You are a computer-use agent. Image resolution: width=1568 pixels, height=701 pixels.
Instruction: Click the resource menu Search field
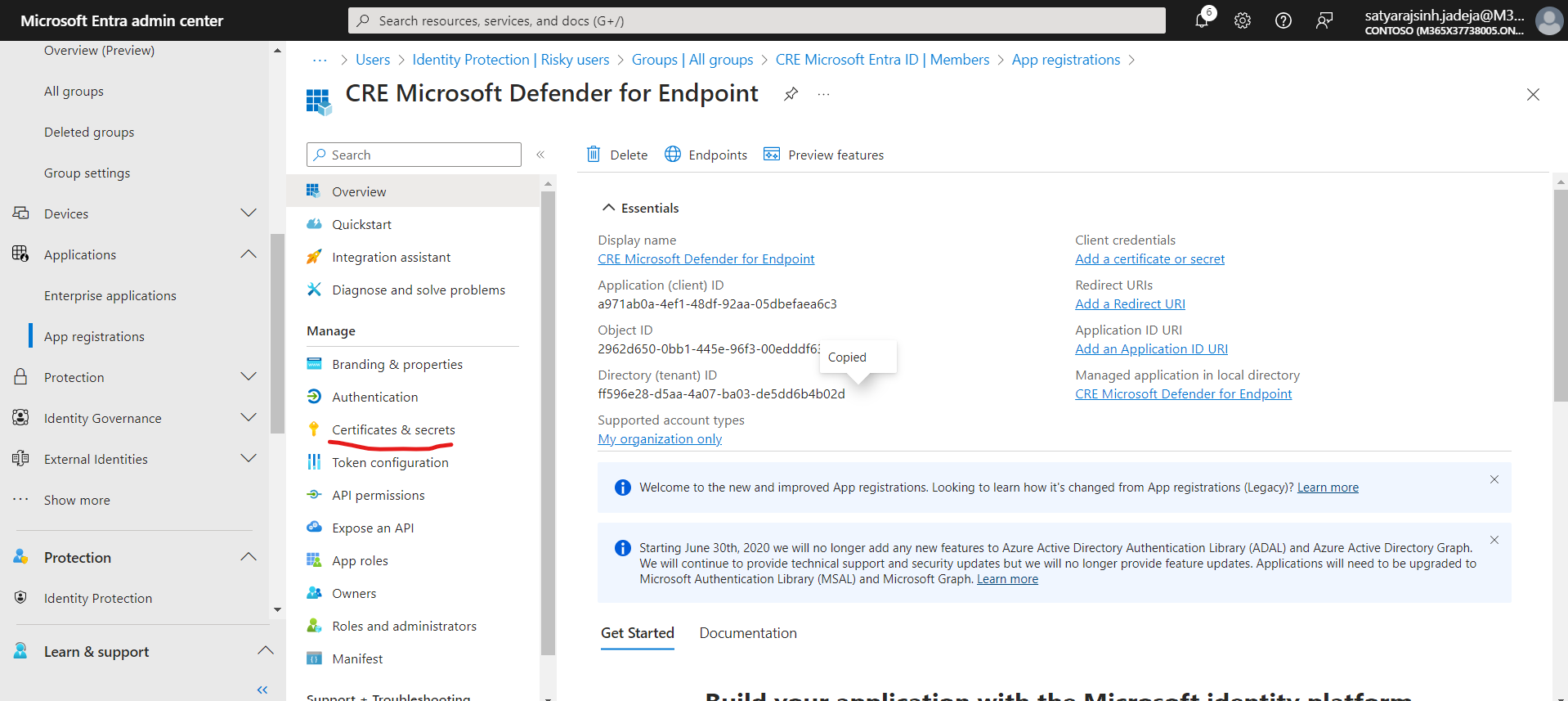pyautogui.click(x=414, y=155)
